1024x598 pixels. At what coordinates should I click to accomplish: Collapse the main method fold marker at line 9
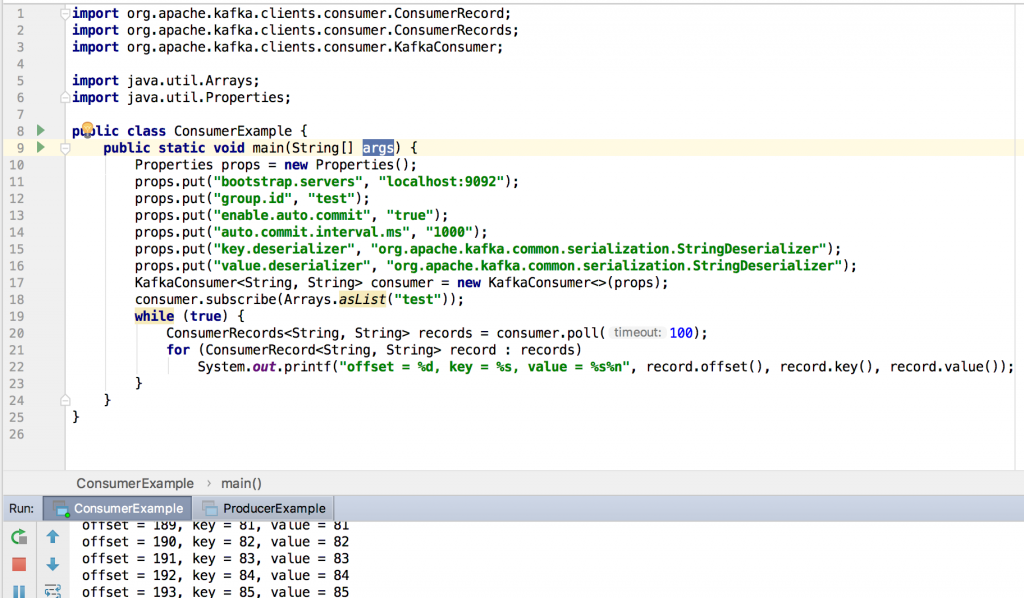pos(65,148)
